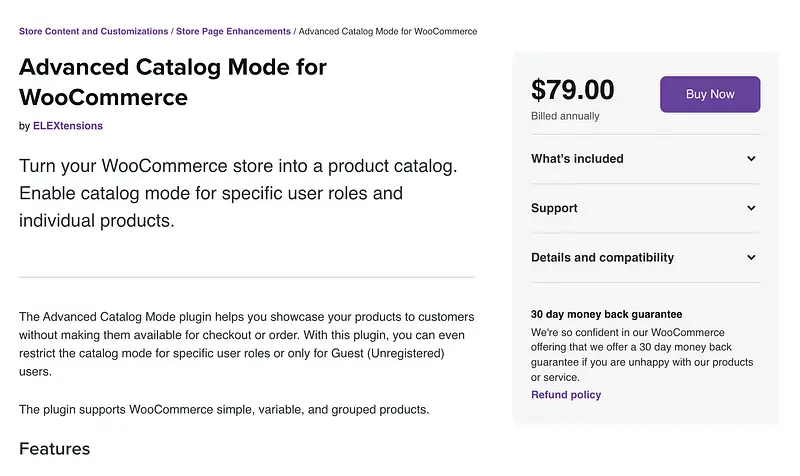Click the $79.00 price text
Viewport: 800px width, 476px height.
coord(572,91)
